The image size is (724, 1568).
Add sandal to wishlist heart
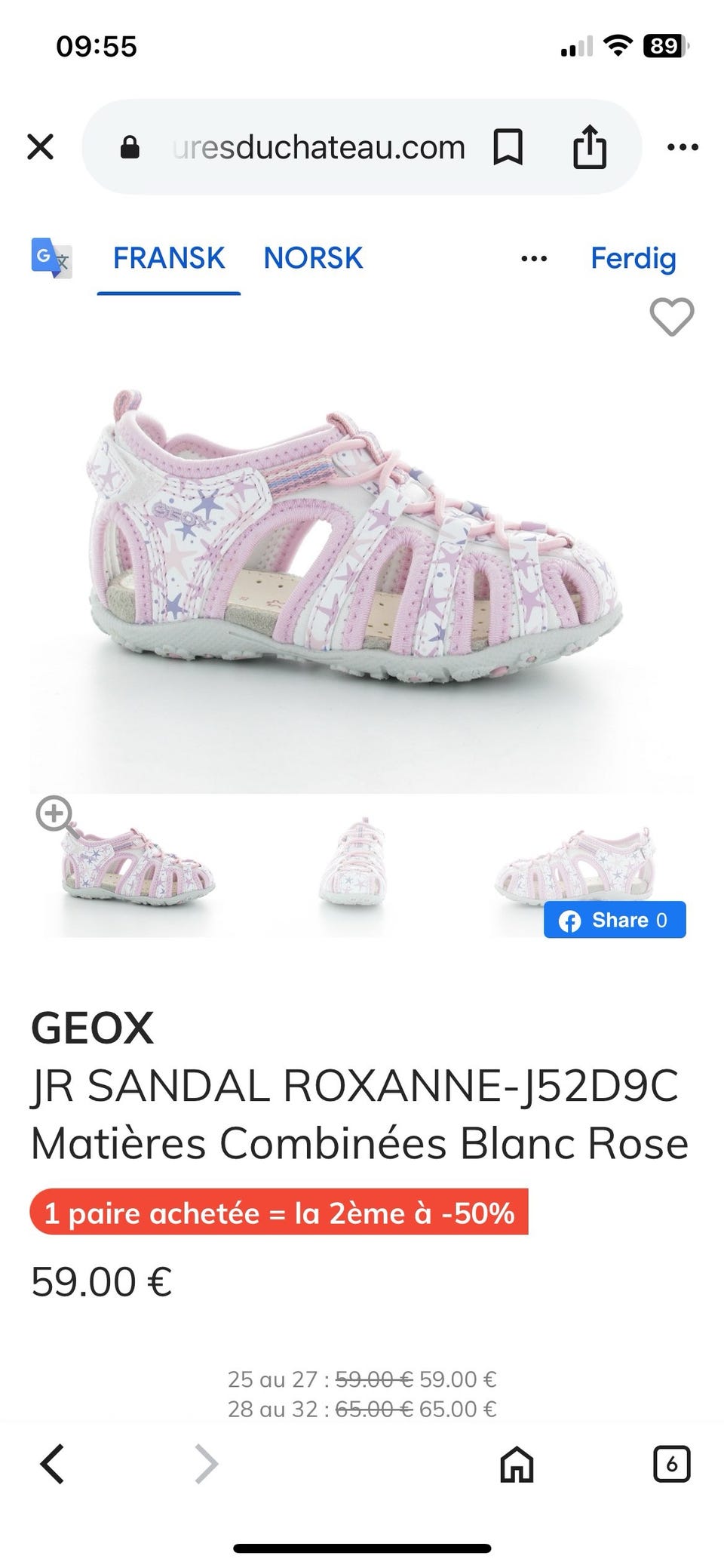click(671, 317)
